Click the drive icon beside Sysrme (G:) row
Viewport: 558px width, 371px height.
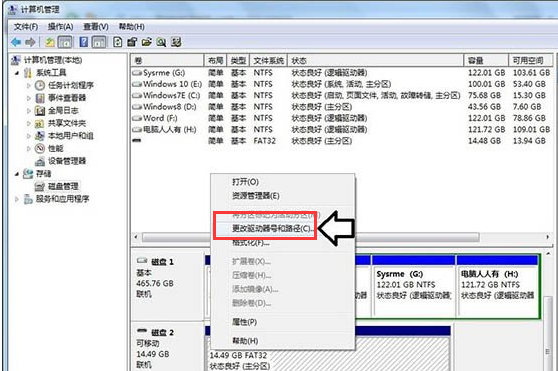[x=137, y=73]
